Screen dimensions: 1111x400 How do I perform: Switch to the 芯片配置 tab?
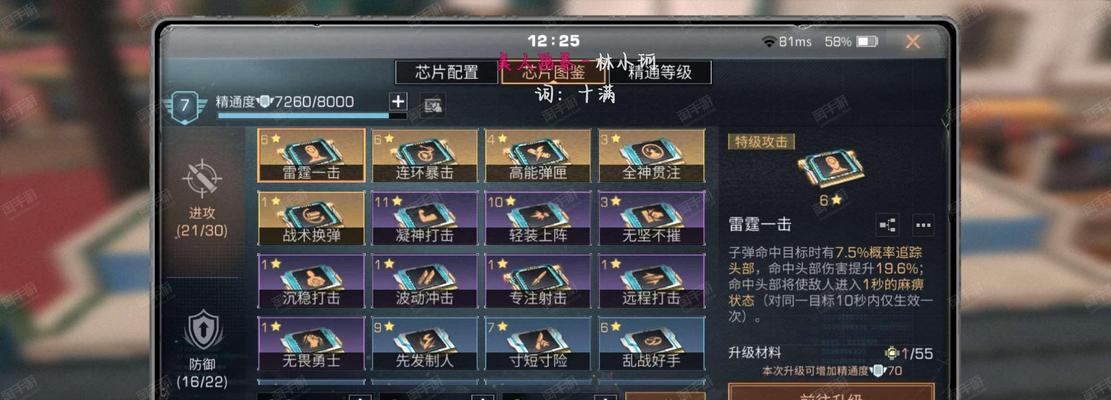pos(446,72)
